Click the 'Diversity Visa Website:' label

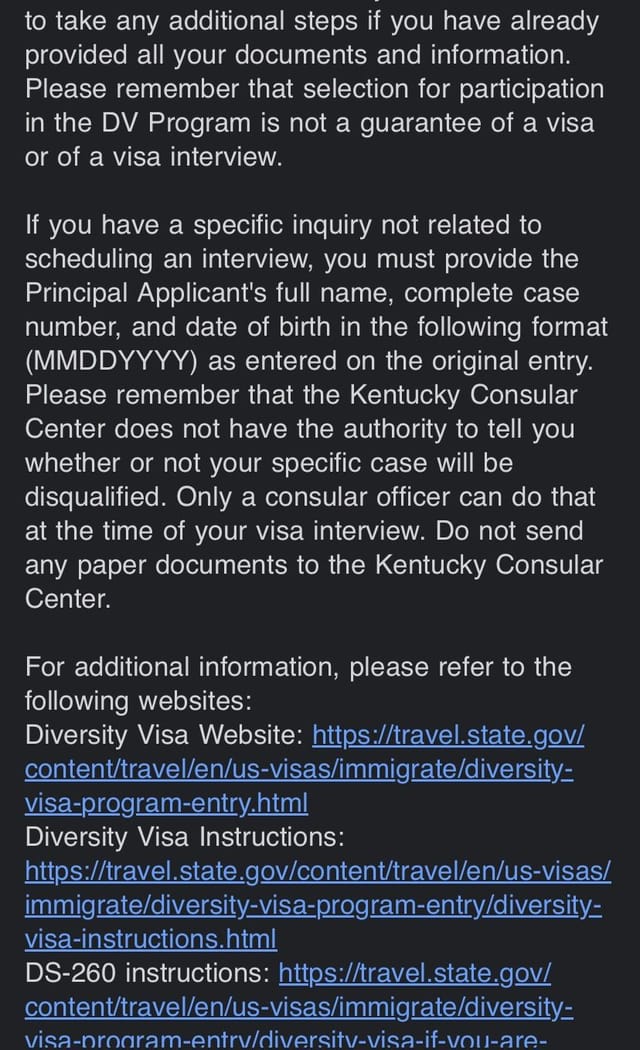coord(164,735)
